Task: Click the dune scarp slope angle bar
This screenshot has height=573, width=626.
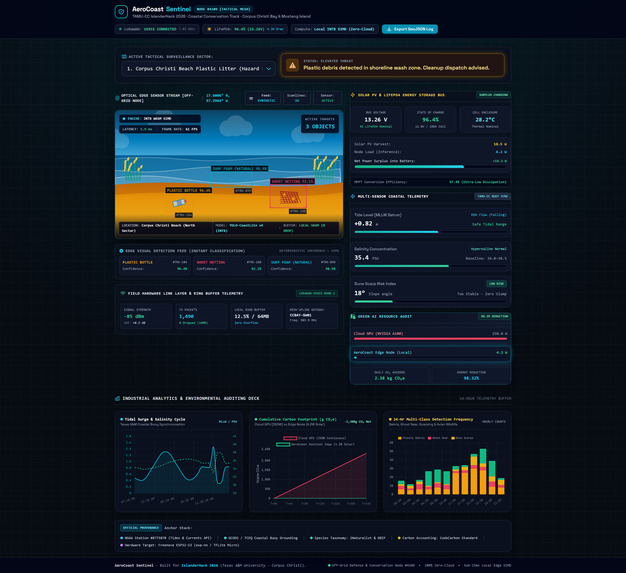Action: (430, 301)
